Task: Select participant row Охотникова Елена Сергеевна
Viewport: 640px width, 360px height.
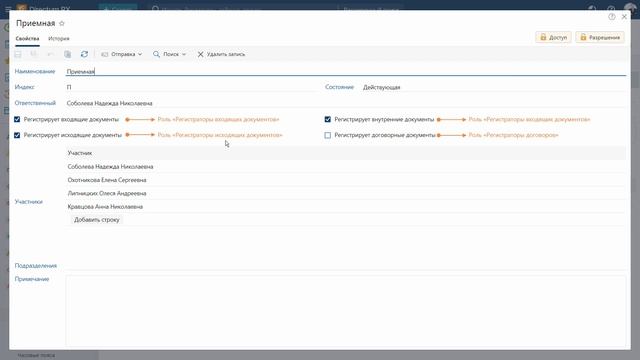Action: coord(346,180)
